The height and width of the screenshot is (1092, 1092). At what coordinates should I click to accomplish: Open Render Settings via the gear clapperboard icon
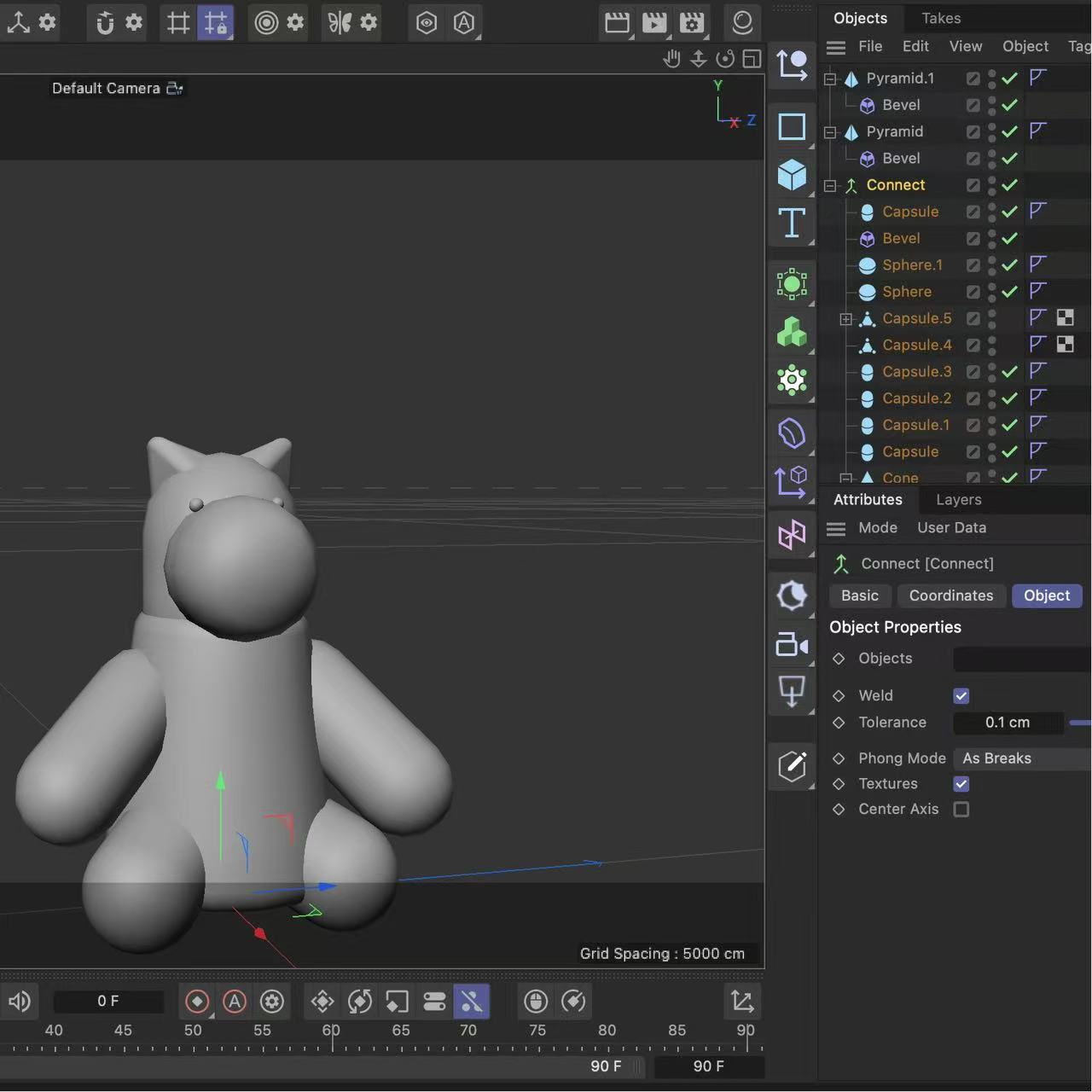[x=692, y=22]
